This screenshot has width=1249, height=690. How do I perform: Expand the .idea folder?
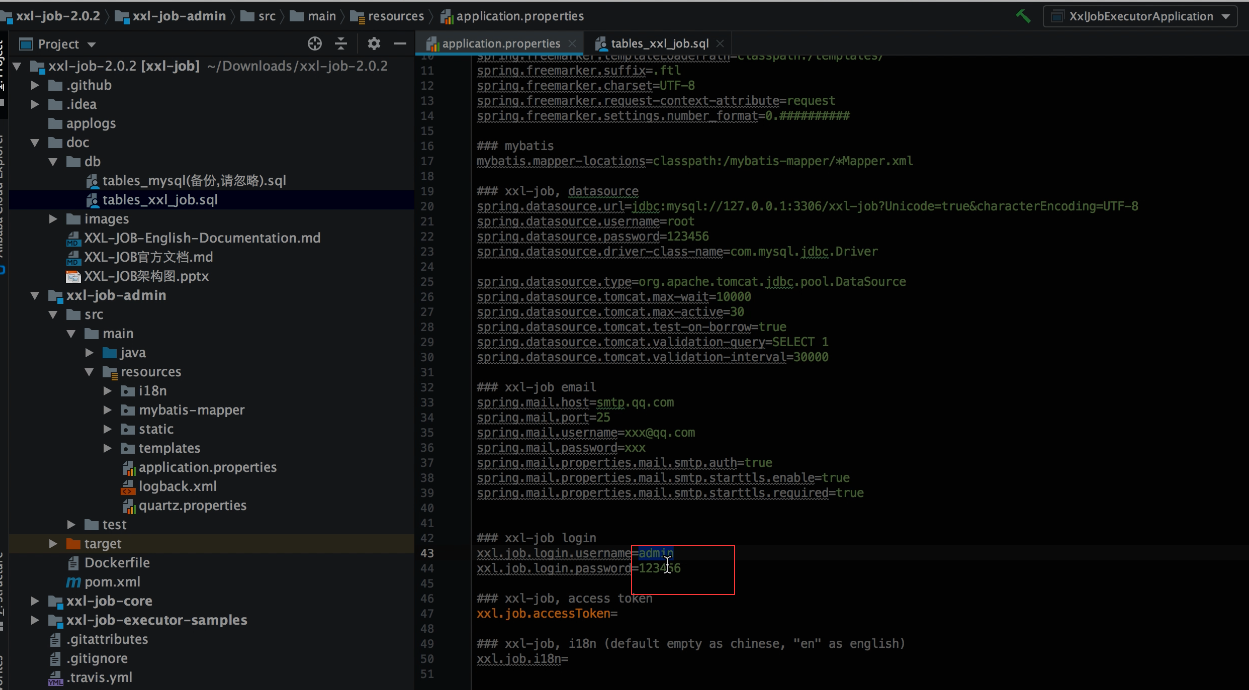(36, 104)
